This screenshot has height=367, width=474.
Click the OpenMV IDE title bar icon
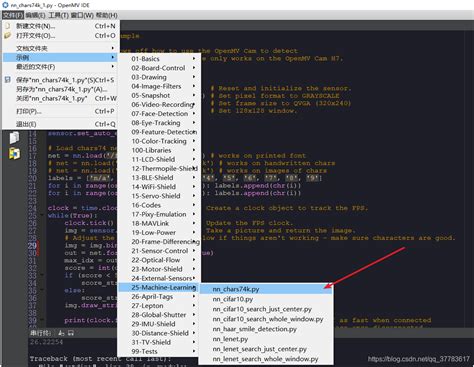5,5
